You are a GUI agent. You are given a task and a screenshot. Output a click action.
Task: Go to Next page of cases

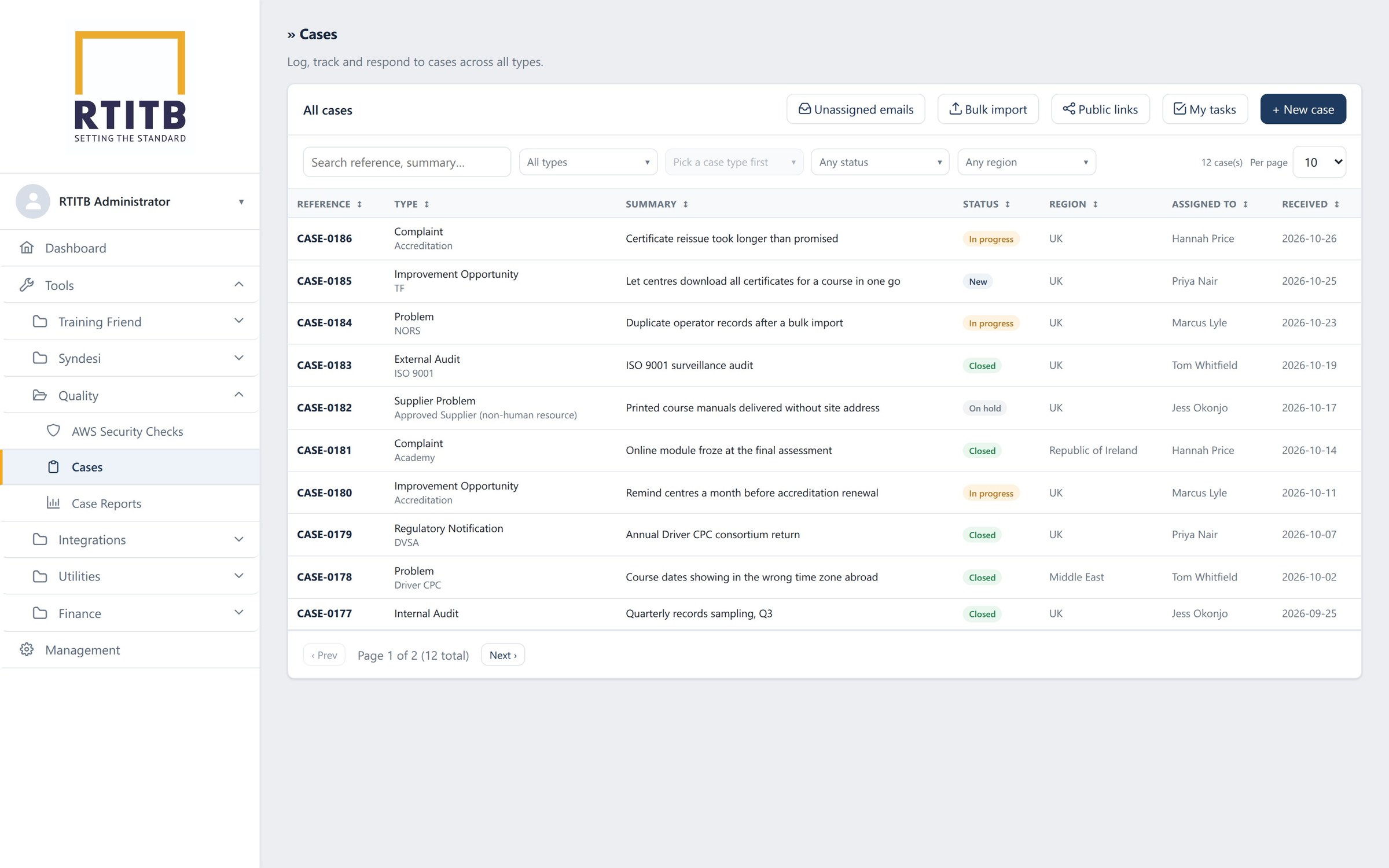(x=503, y=654)
